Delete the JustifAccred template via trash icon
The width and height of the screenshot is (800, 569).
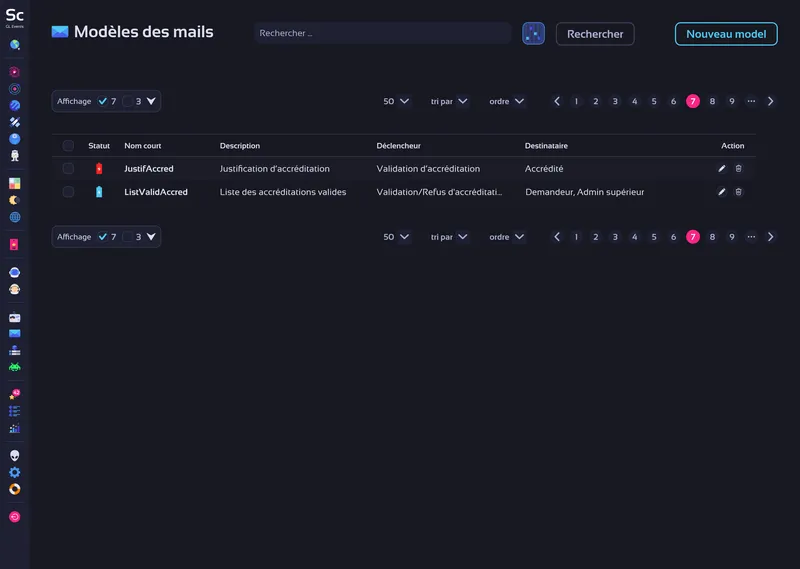[x=739, y=169]
